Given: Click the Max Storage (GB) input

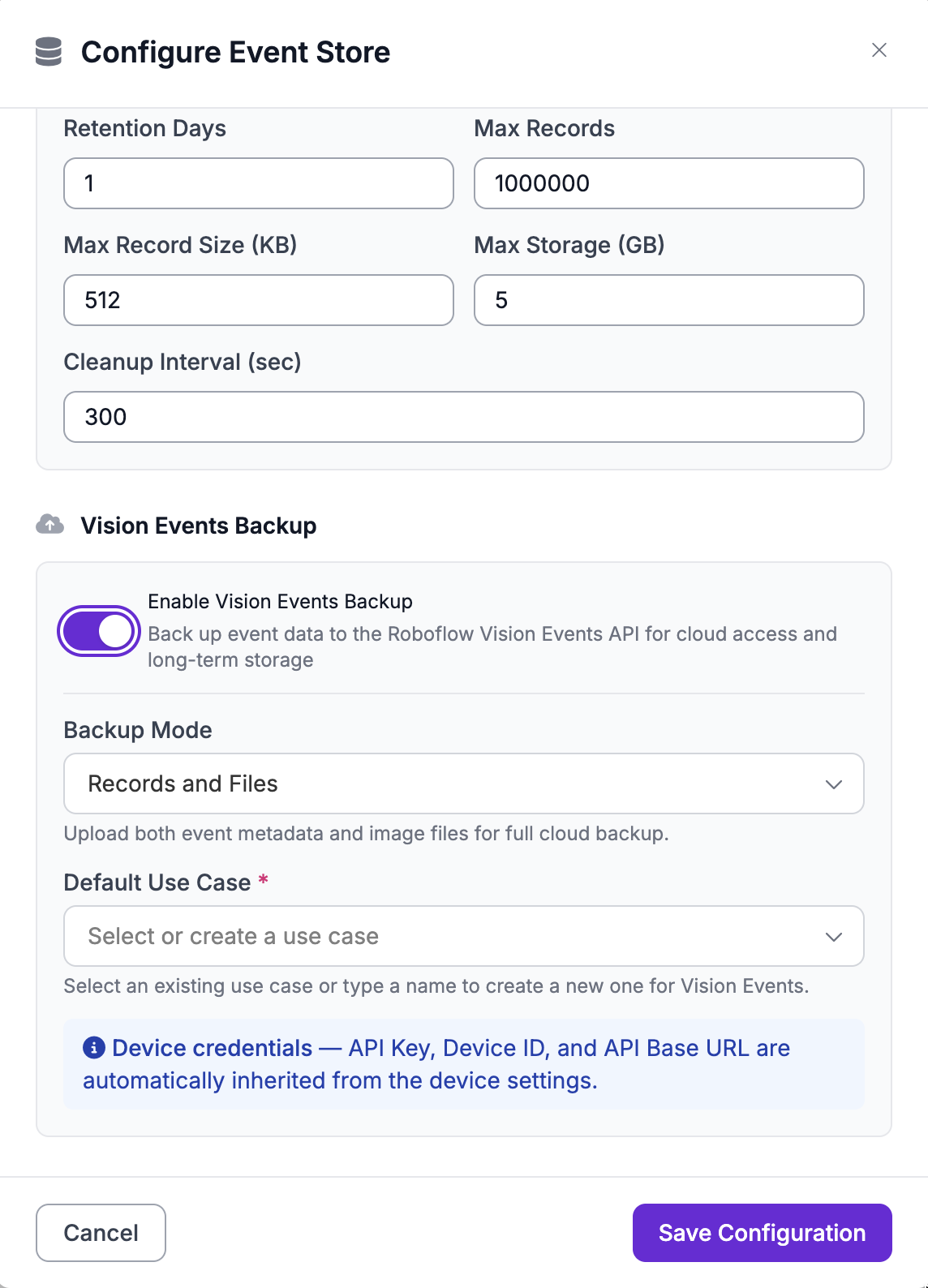Looking at the screenshot, I should pos(668,300).
